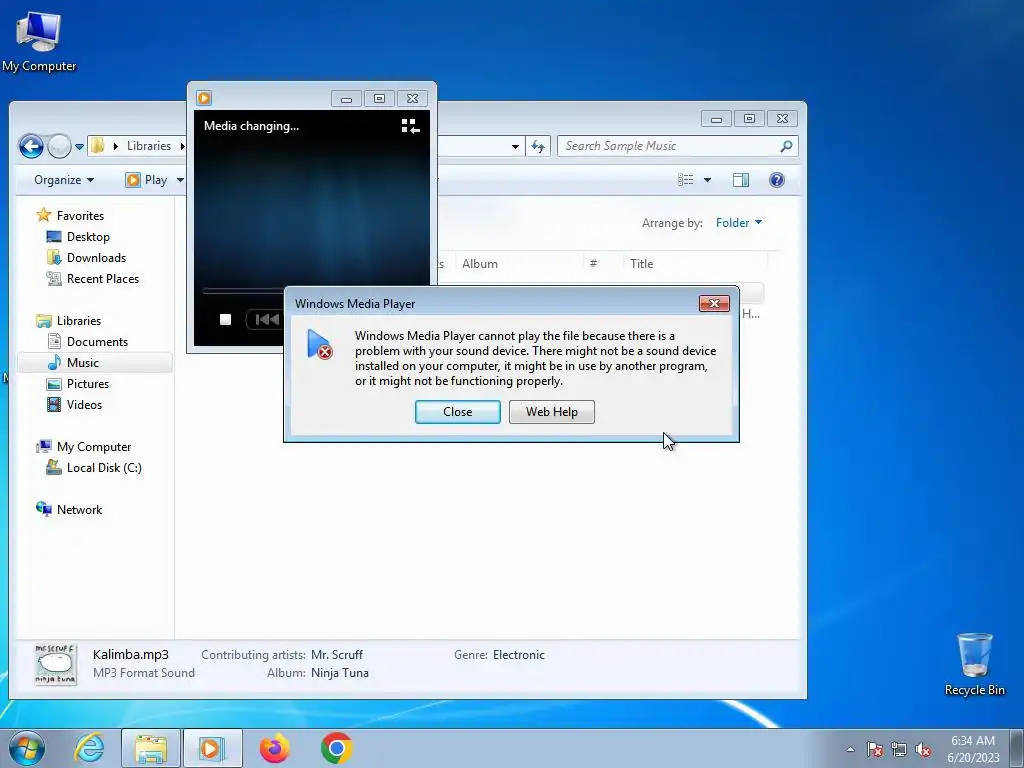Sort by the Title column header
This screenshot has width=1024, height=768.
pos(695,264)
